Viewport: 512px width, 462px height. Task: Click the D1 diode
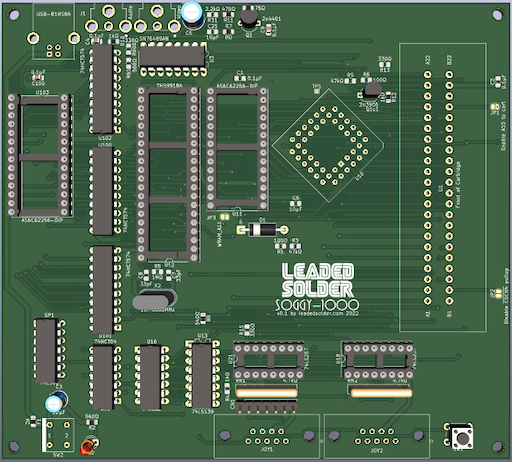coord(263,230)
